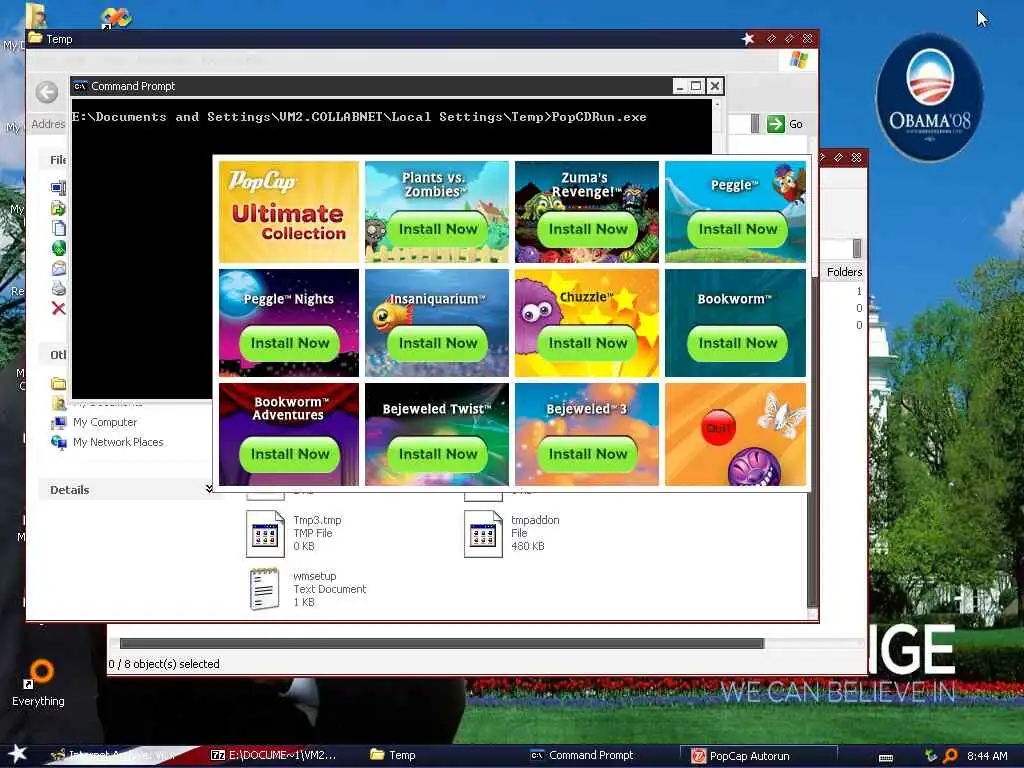
Task: Open the star Start button on taskbar
Action: coord(18,754)
